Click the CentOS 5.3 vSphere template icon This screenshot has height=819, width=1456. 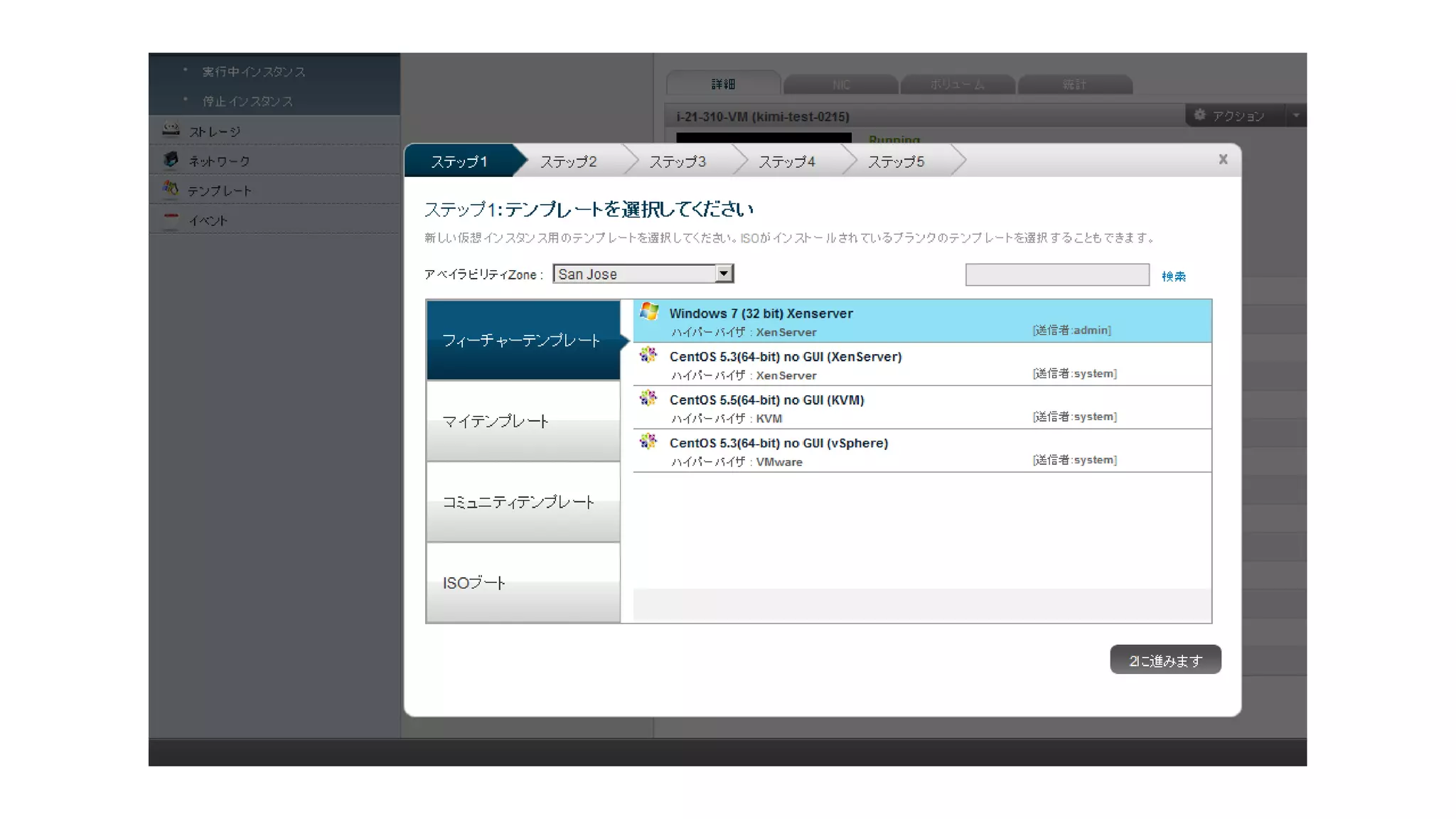648,441
